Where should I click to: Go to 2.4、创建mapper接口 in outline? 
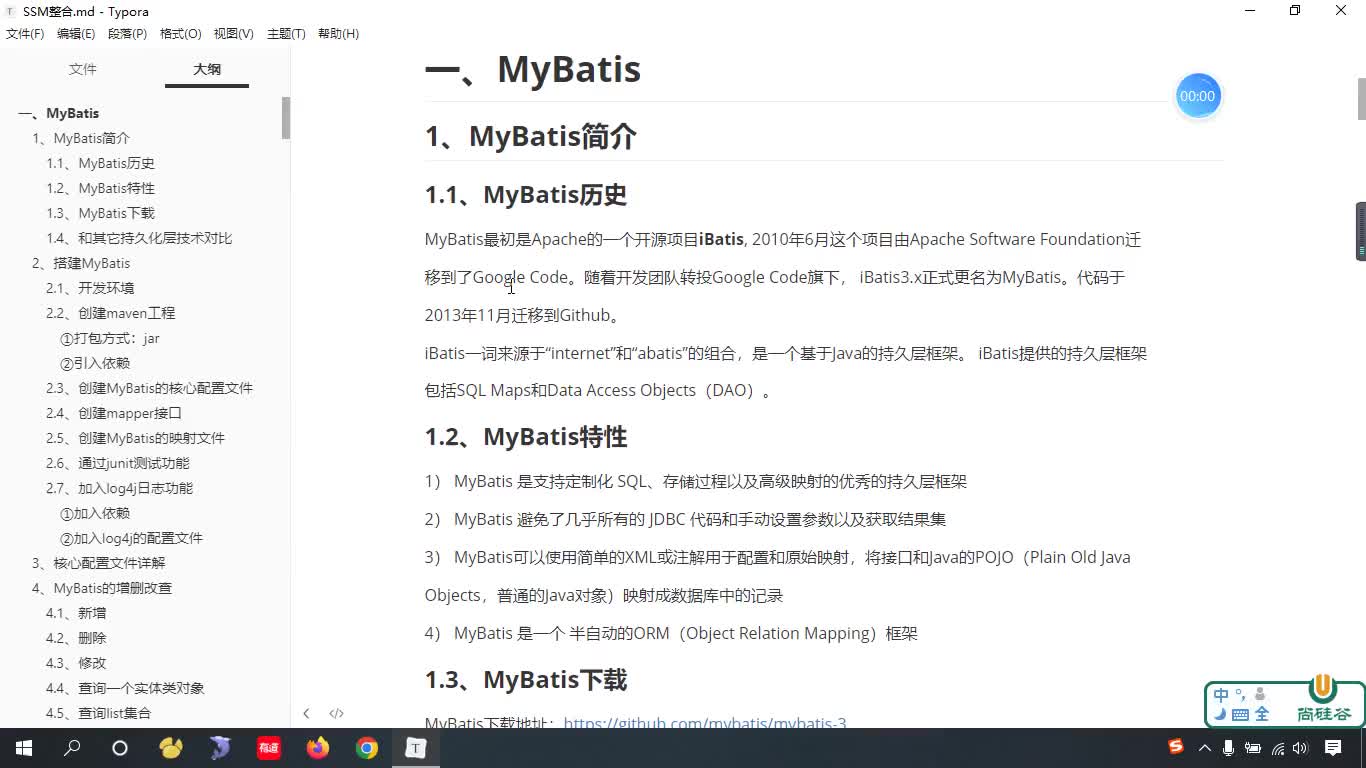(114, 413)
